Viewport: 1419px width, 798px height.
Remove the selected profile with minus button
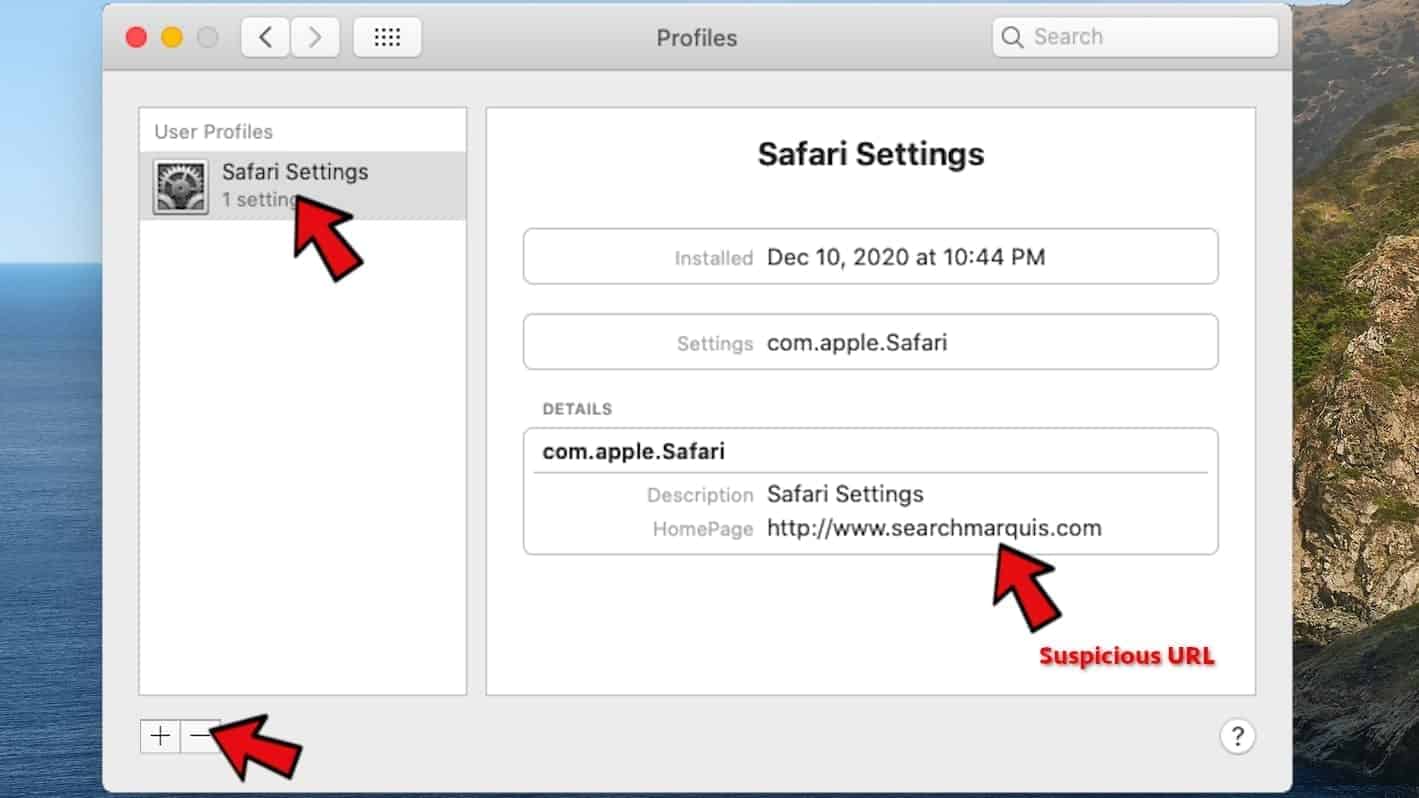point(200,736)
